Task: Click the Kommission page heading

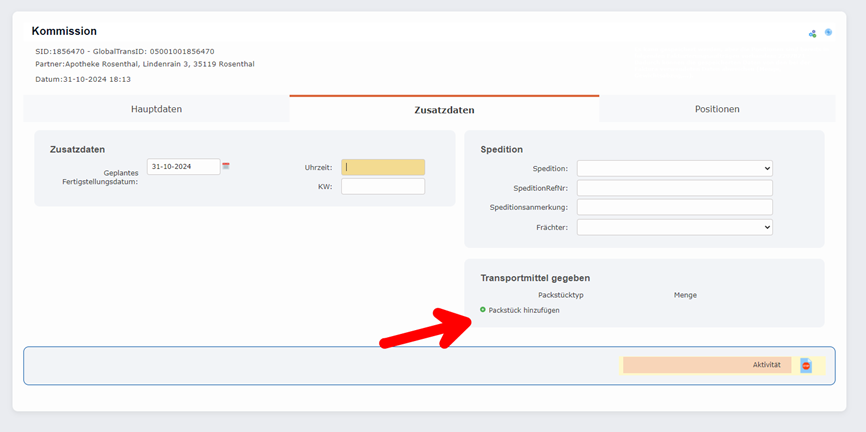Action: click(64, 32)
